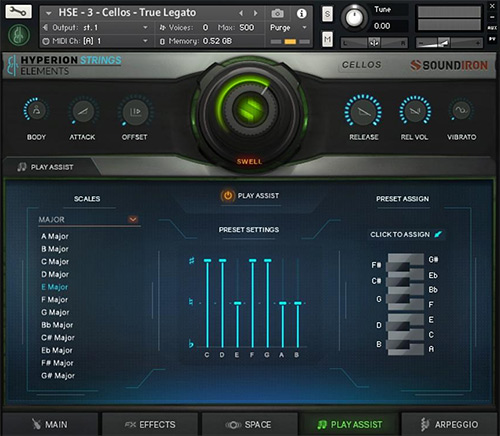Select the Play Assist tab
Screen dimensions: 500x436
tap(349, 424)
